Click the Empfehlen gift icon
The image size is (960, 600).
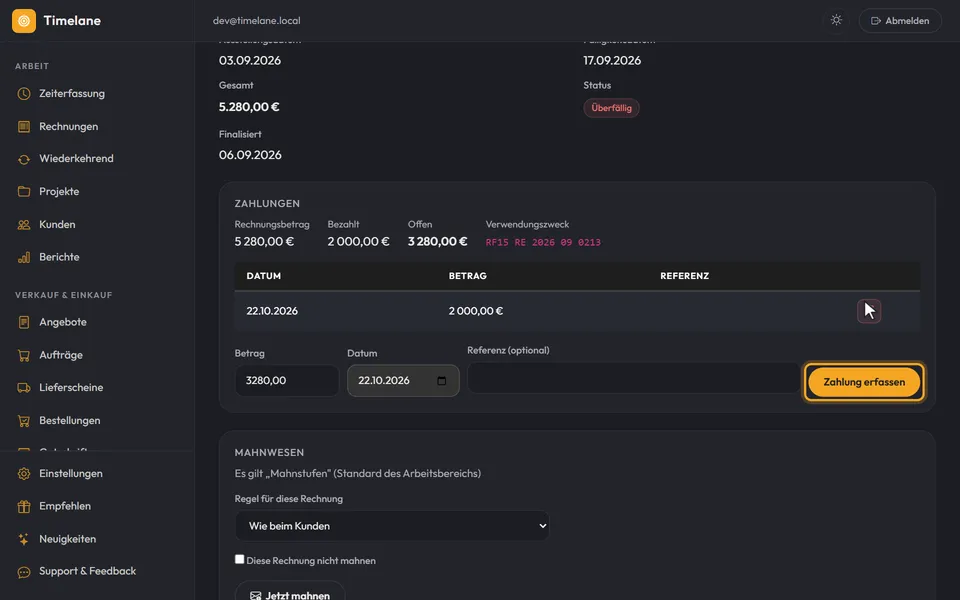tap(24, 506)
